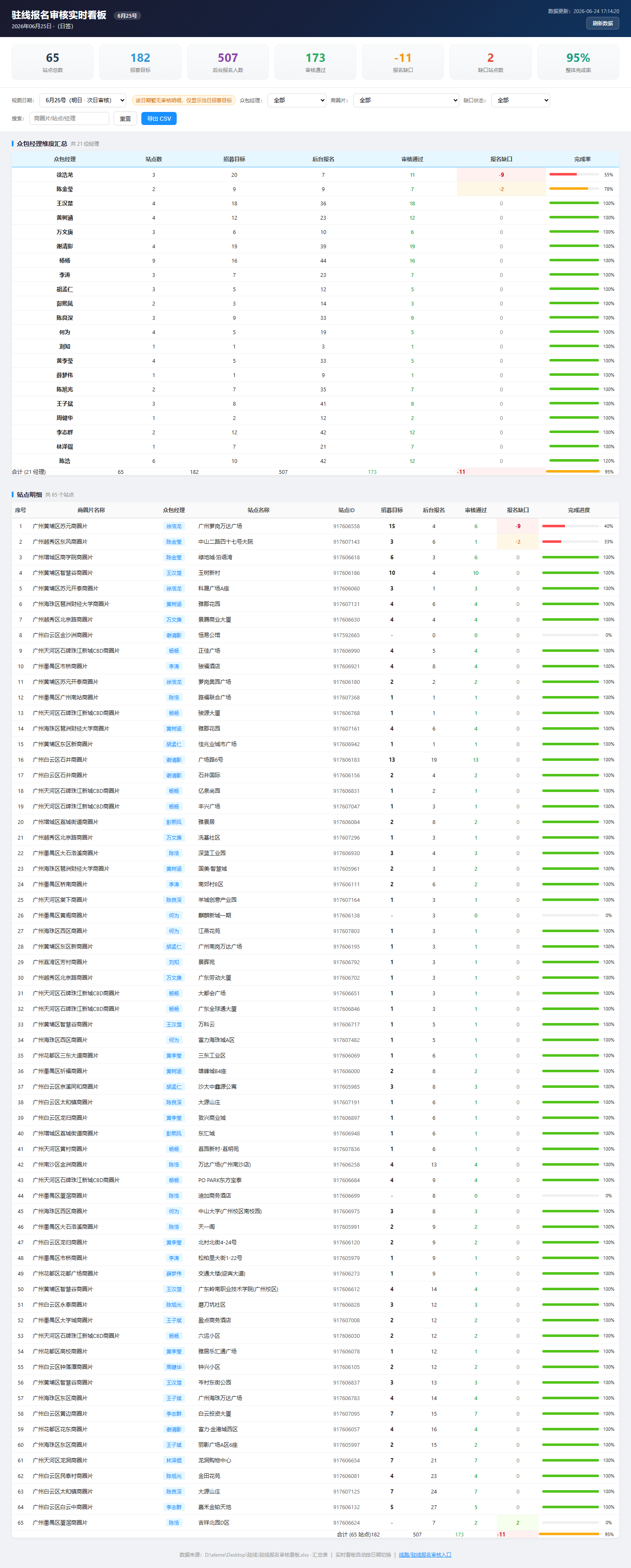
Task: Click site ID 917592665
Action: click(346, 635)
